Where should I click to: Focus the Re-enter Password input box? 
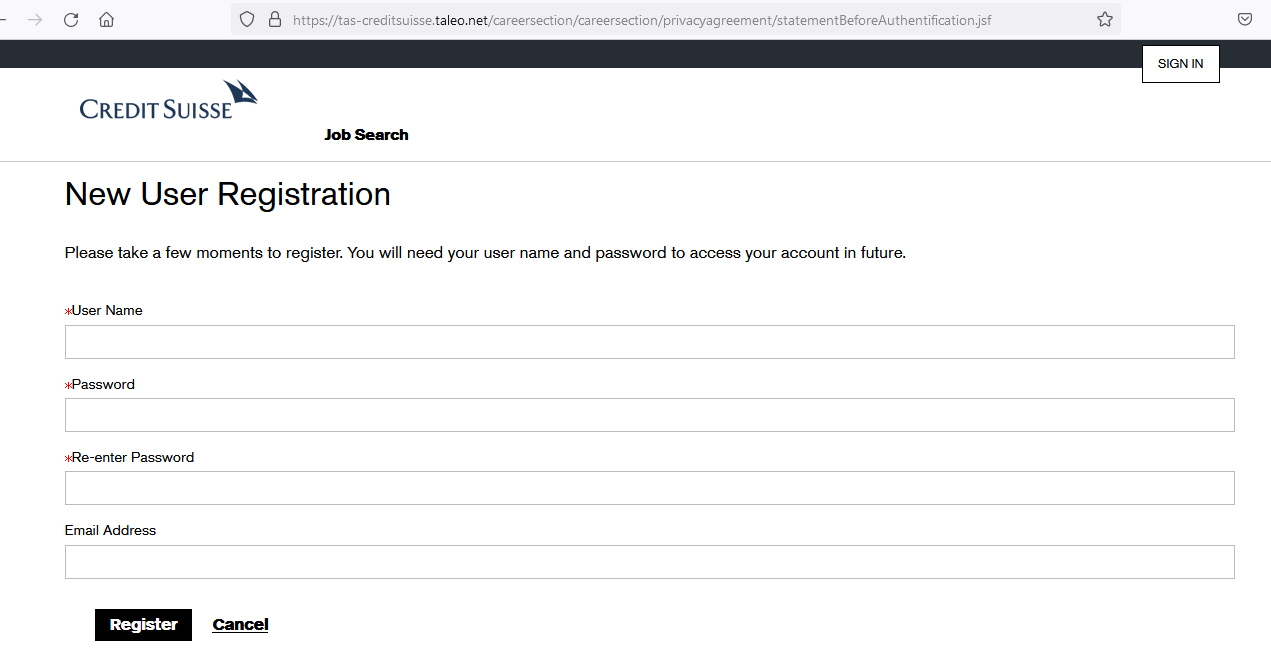(649, 488)
